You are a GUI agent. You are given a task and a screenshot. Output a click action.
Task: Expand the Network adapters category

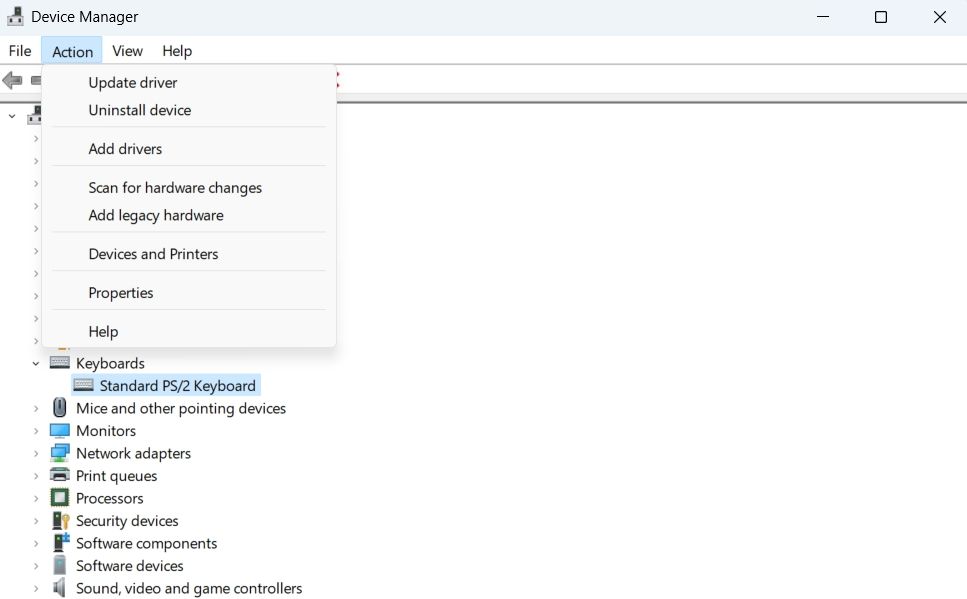pyautogui.click(x=36, y=453)
